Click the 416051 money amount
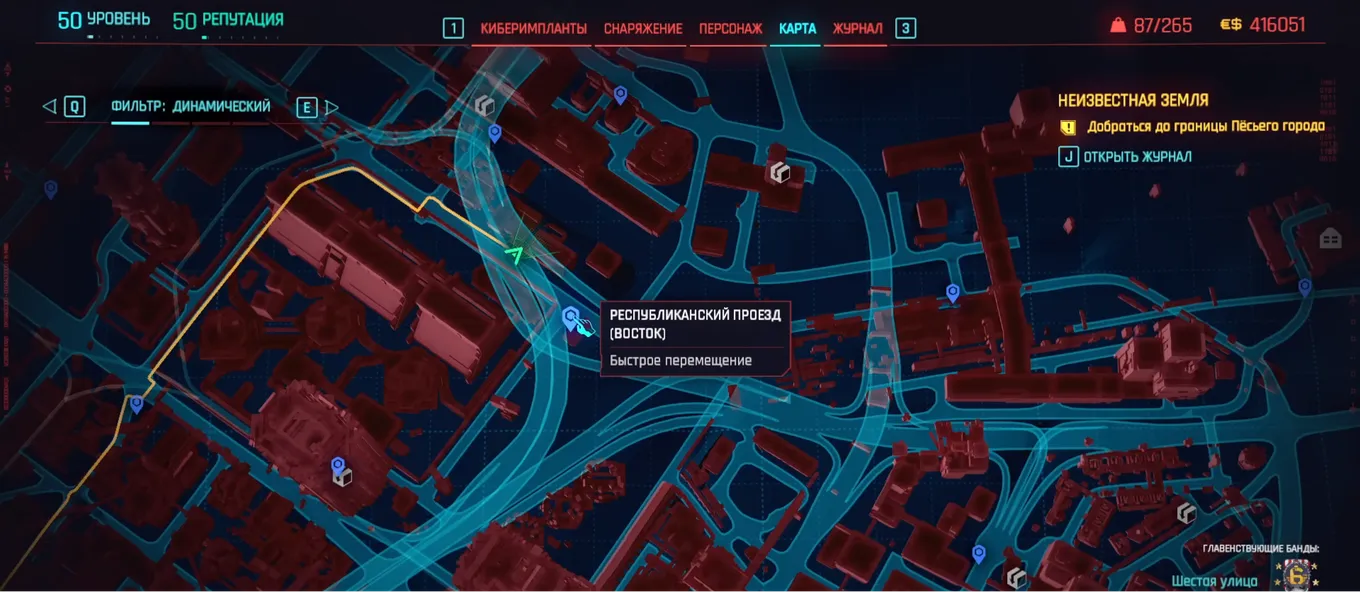This screenshot has height=592, width=1360. tap(1277, 25)
